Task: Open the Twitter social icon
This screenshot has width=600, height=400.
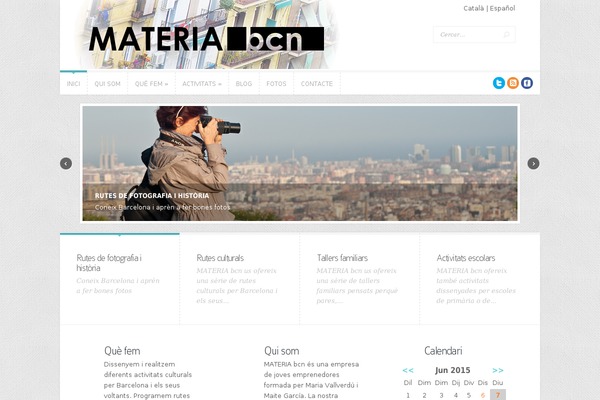Action: 499,83
